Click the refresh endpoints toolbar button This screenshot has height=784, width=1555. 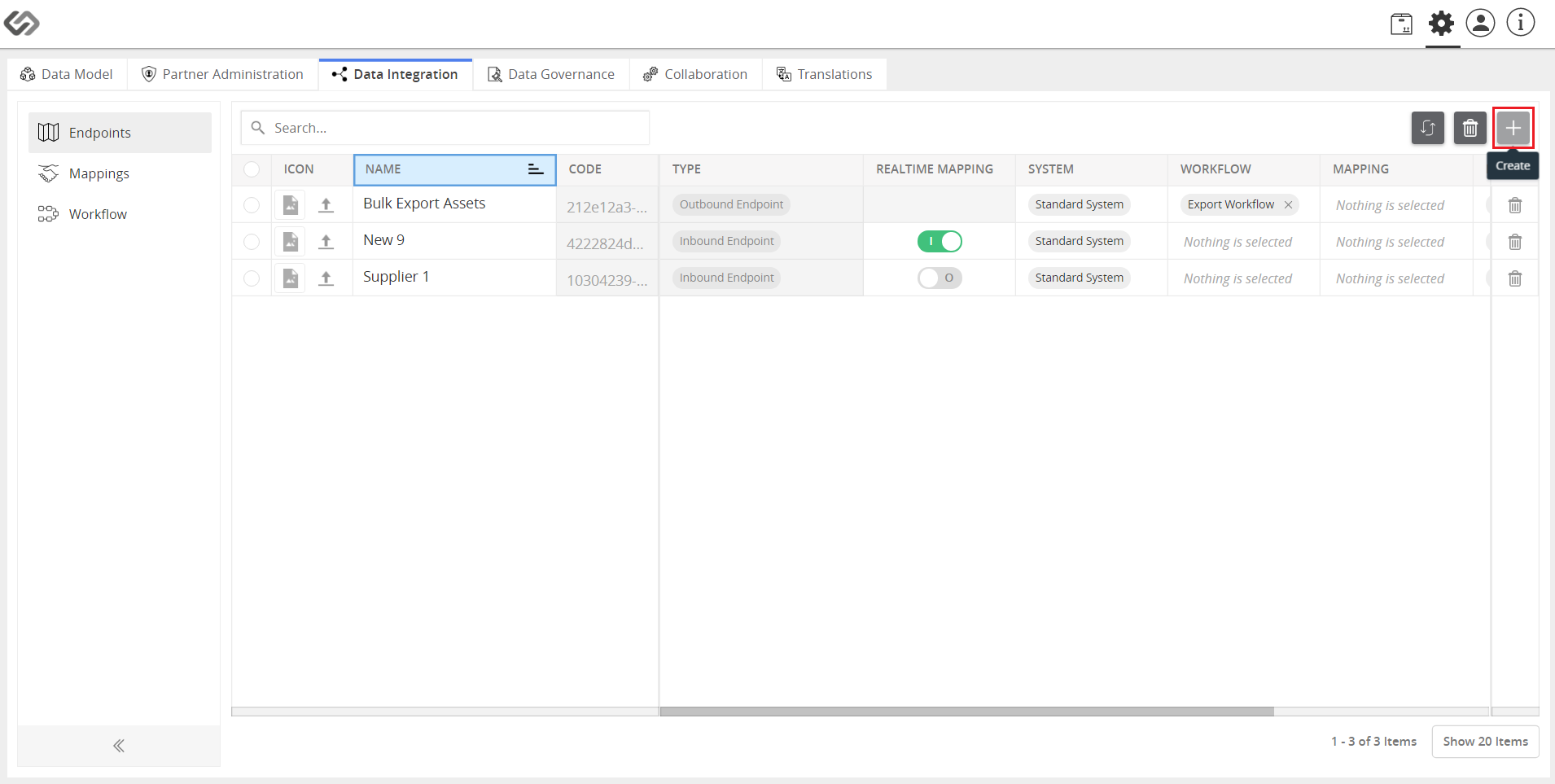coord(1428,128)
